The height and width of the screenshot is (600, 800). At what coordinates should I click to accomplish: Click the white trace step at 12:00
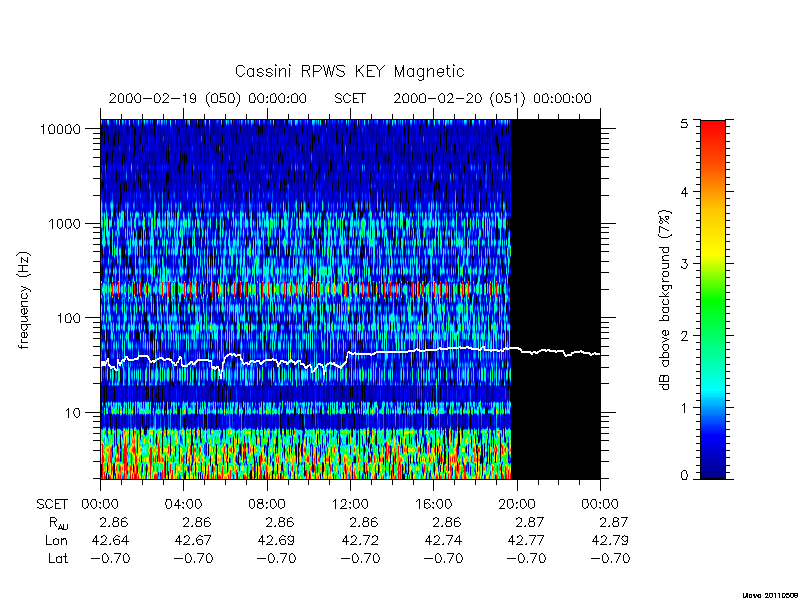pyautogui.click(x=348, y=358)
